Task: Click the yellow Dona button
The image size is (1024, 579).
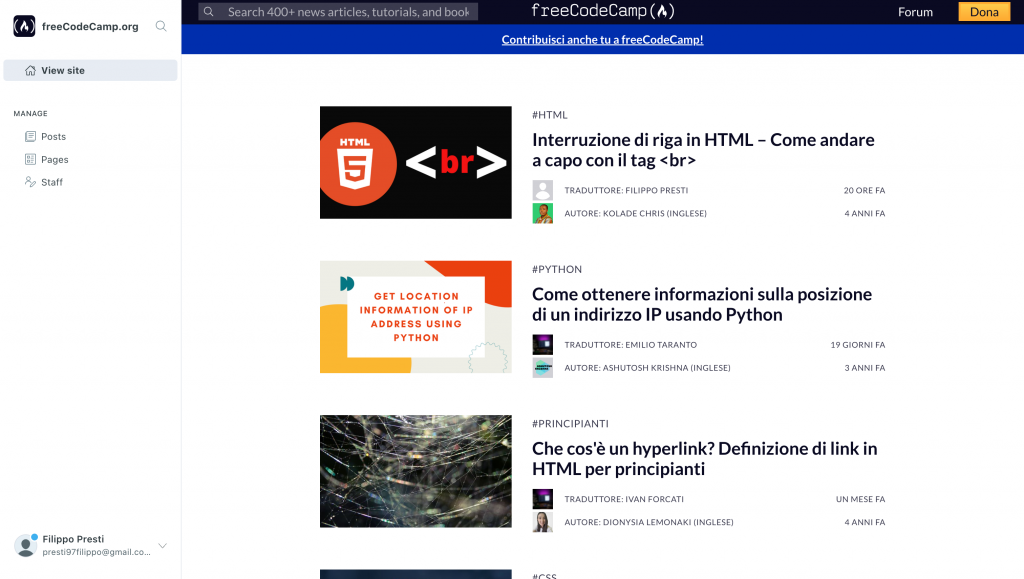Action: click(x=984, y=12)
